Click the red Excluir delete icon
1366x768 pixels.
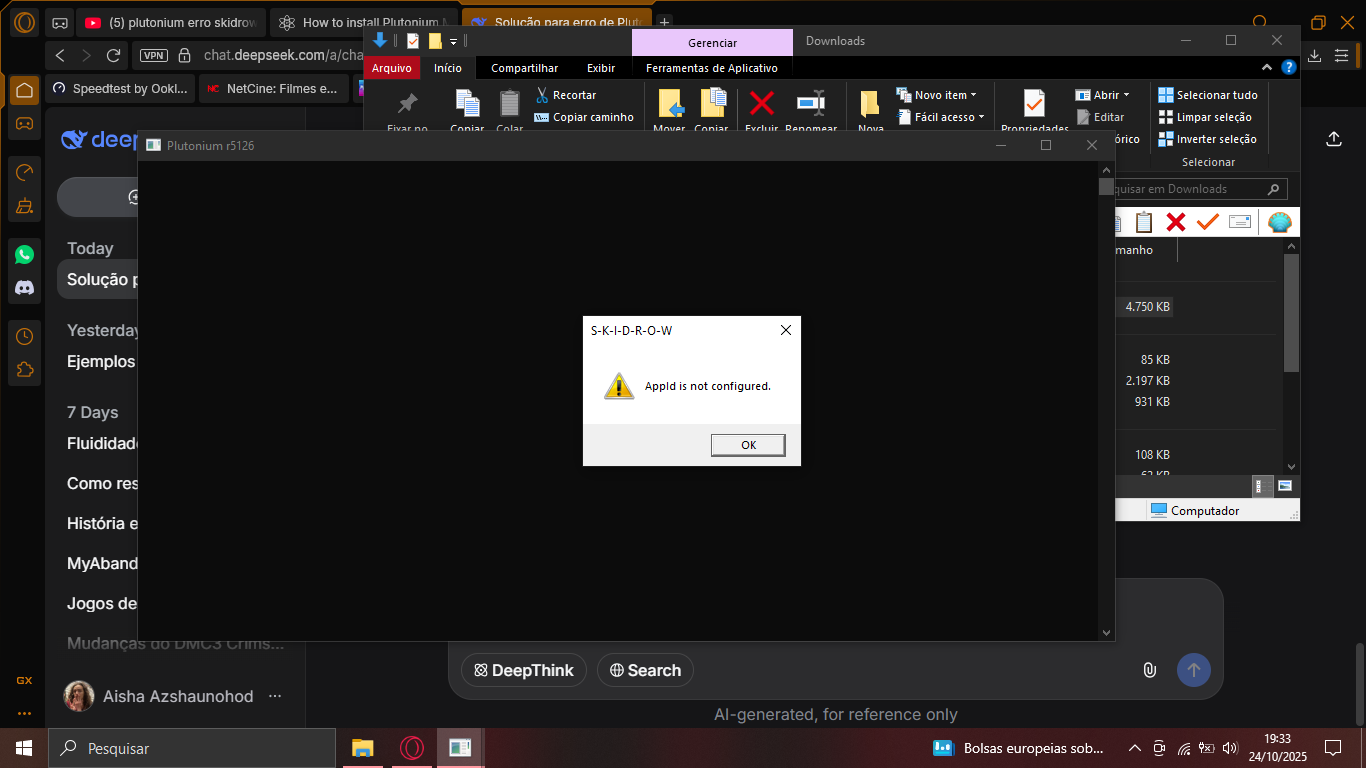click(762, 104)
